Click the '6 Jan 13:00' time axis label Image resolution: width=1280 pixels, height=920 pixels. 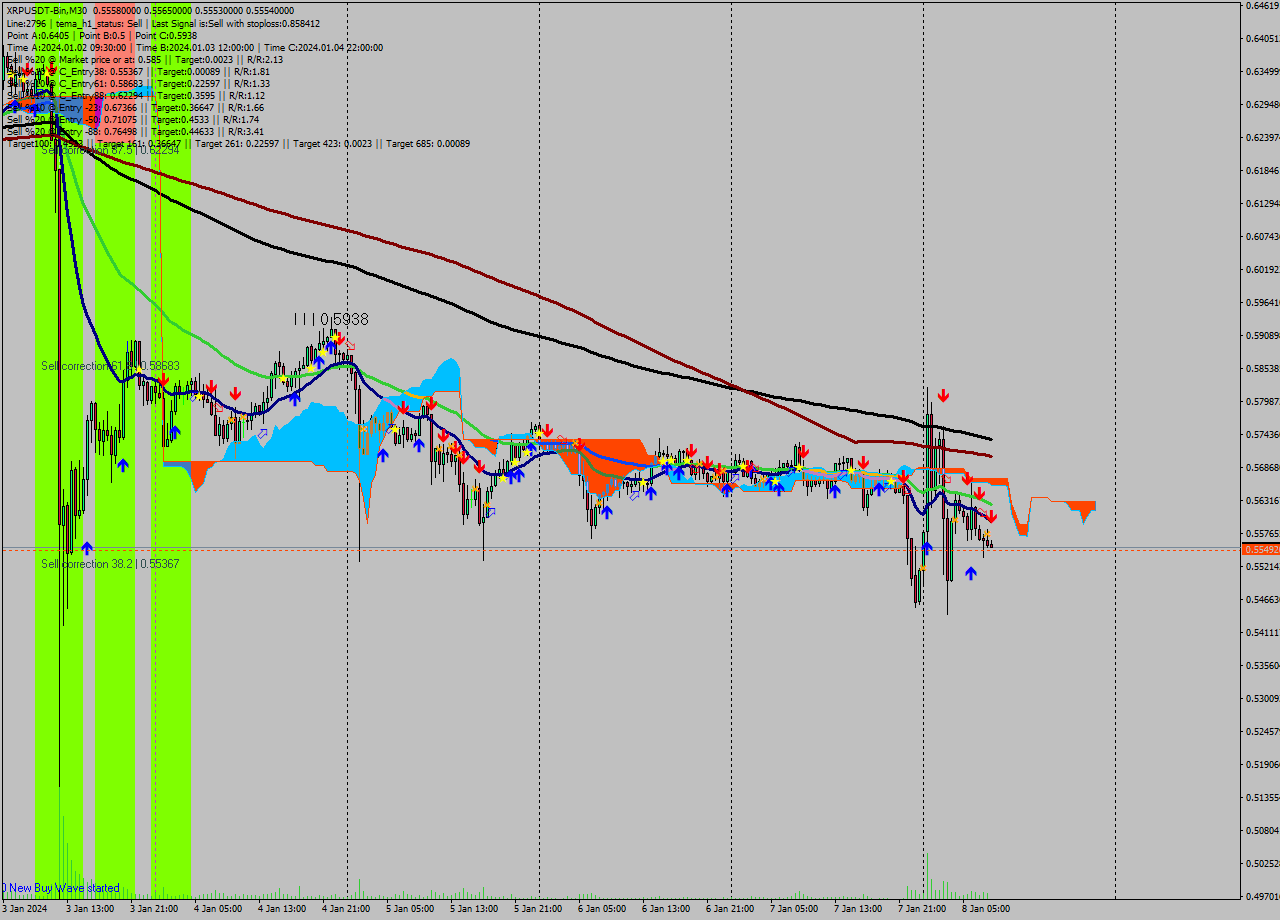point(666,909)
